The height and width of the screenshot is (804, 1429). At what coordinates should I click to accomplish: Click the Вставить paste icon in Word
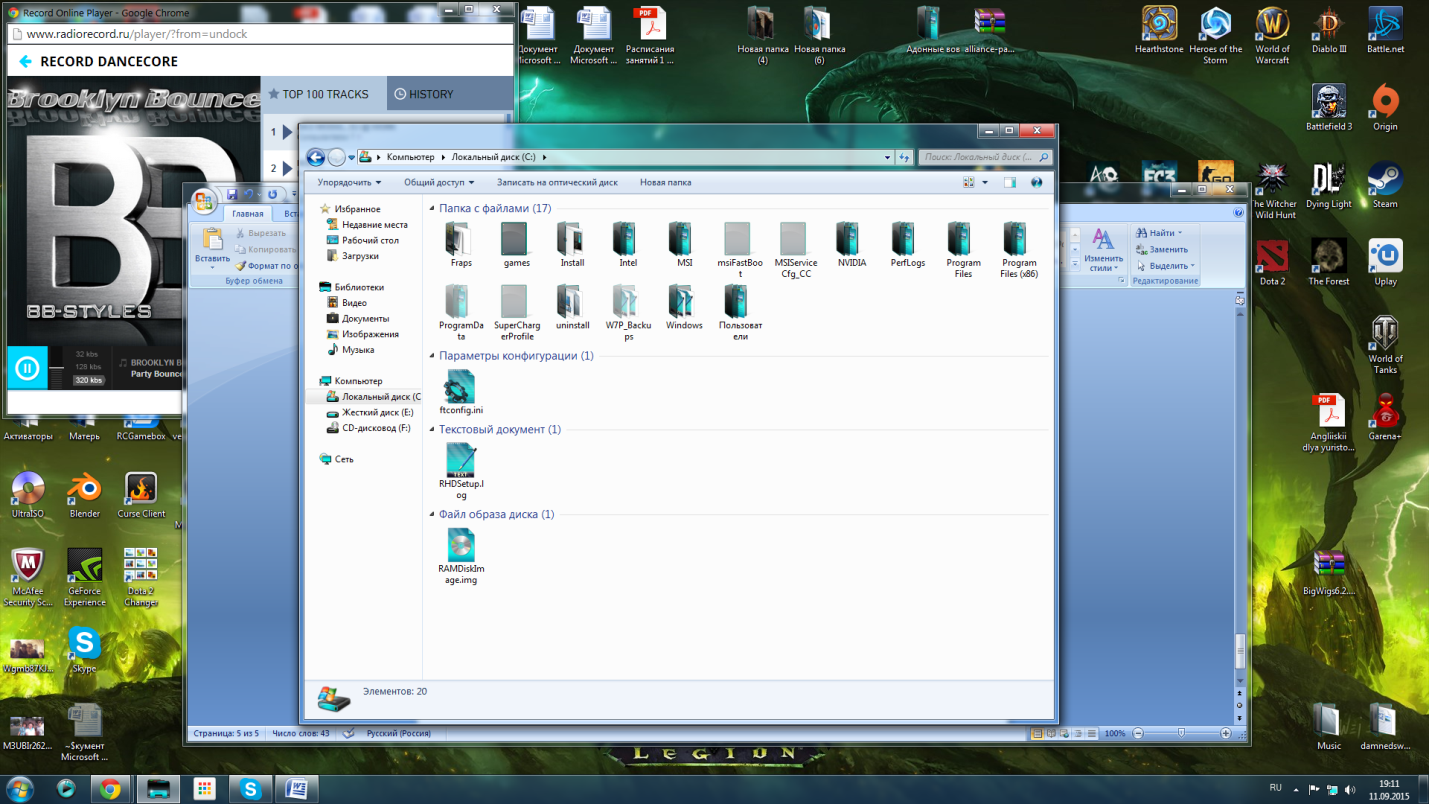pyautogui.click(x=212, y=240)
